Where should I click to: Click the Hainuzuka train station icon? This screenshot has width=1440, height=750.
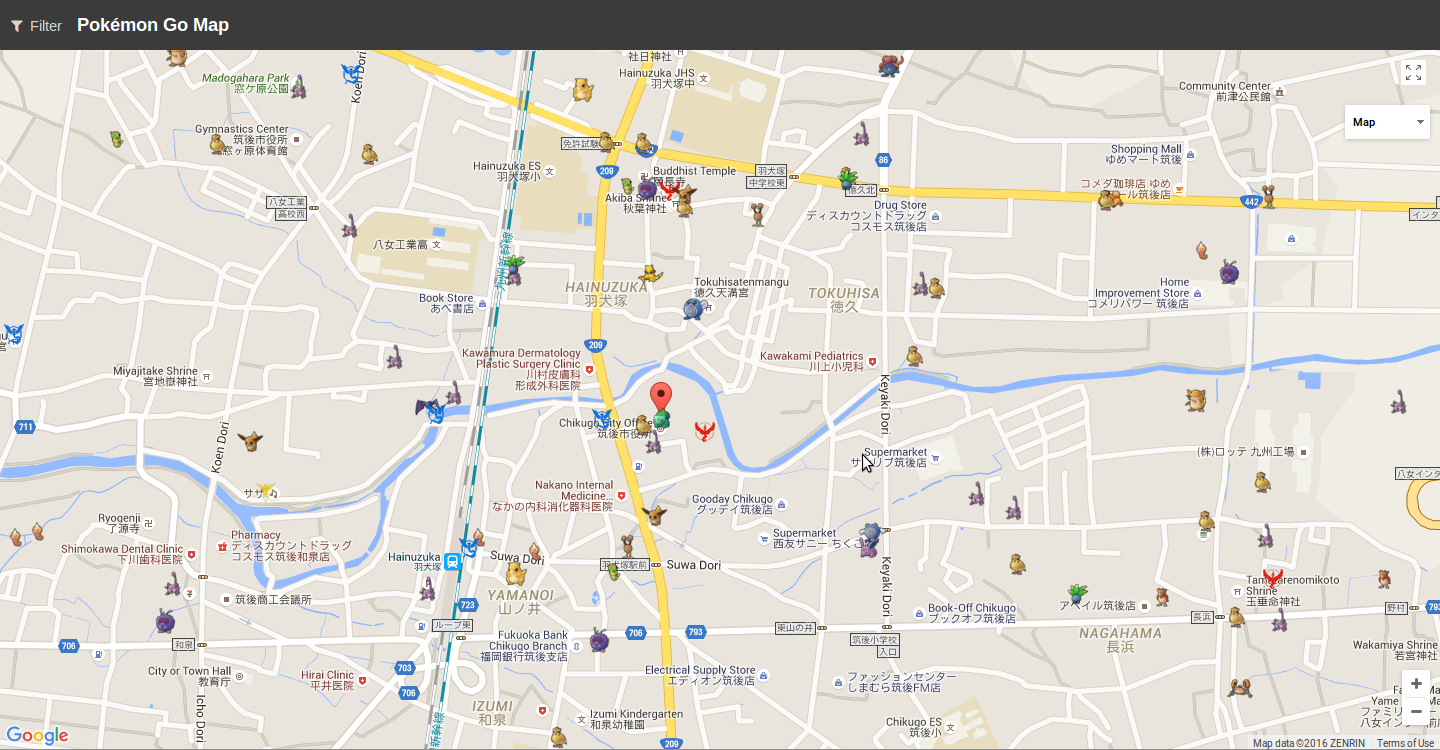point(452,561)
